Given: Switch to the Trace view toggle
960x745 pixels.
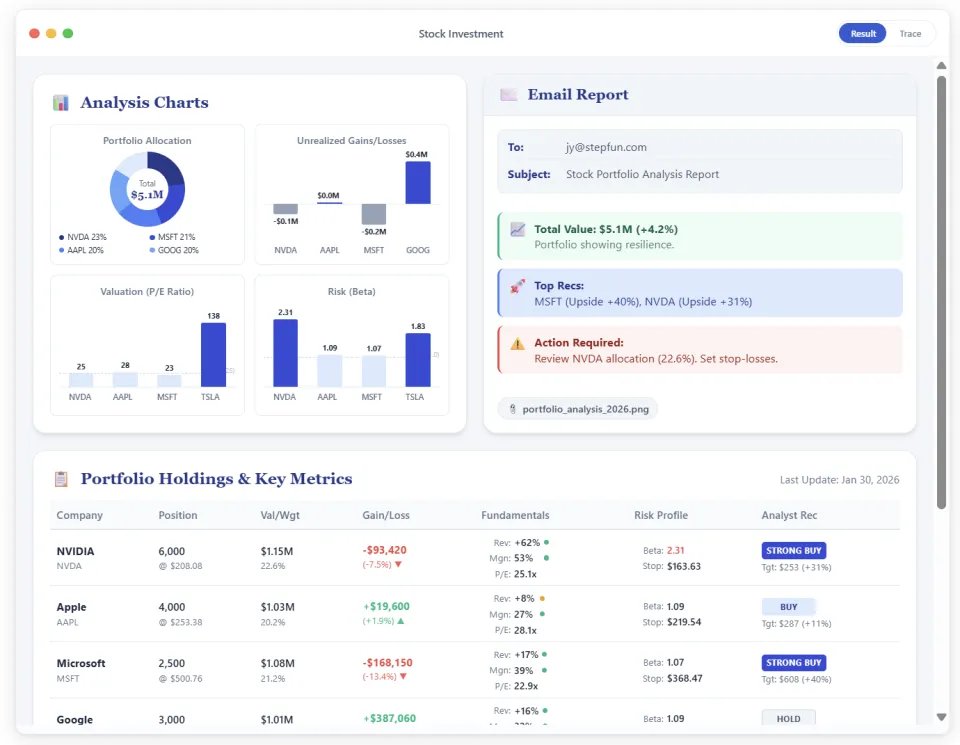Looking at the screenshot, I should (910, 34).
